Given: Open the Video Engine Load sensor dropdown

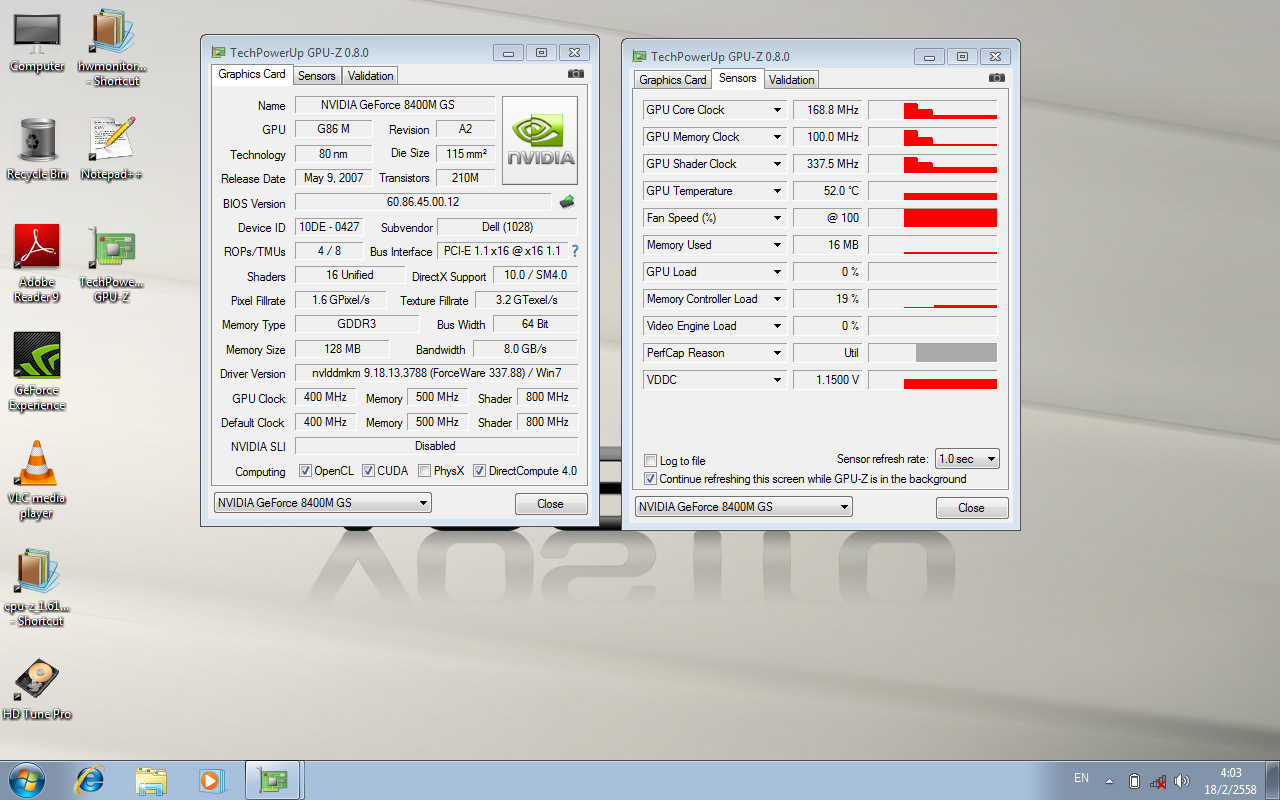Looking at the screenshot, I should click(777, 326).
